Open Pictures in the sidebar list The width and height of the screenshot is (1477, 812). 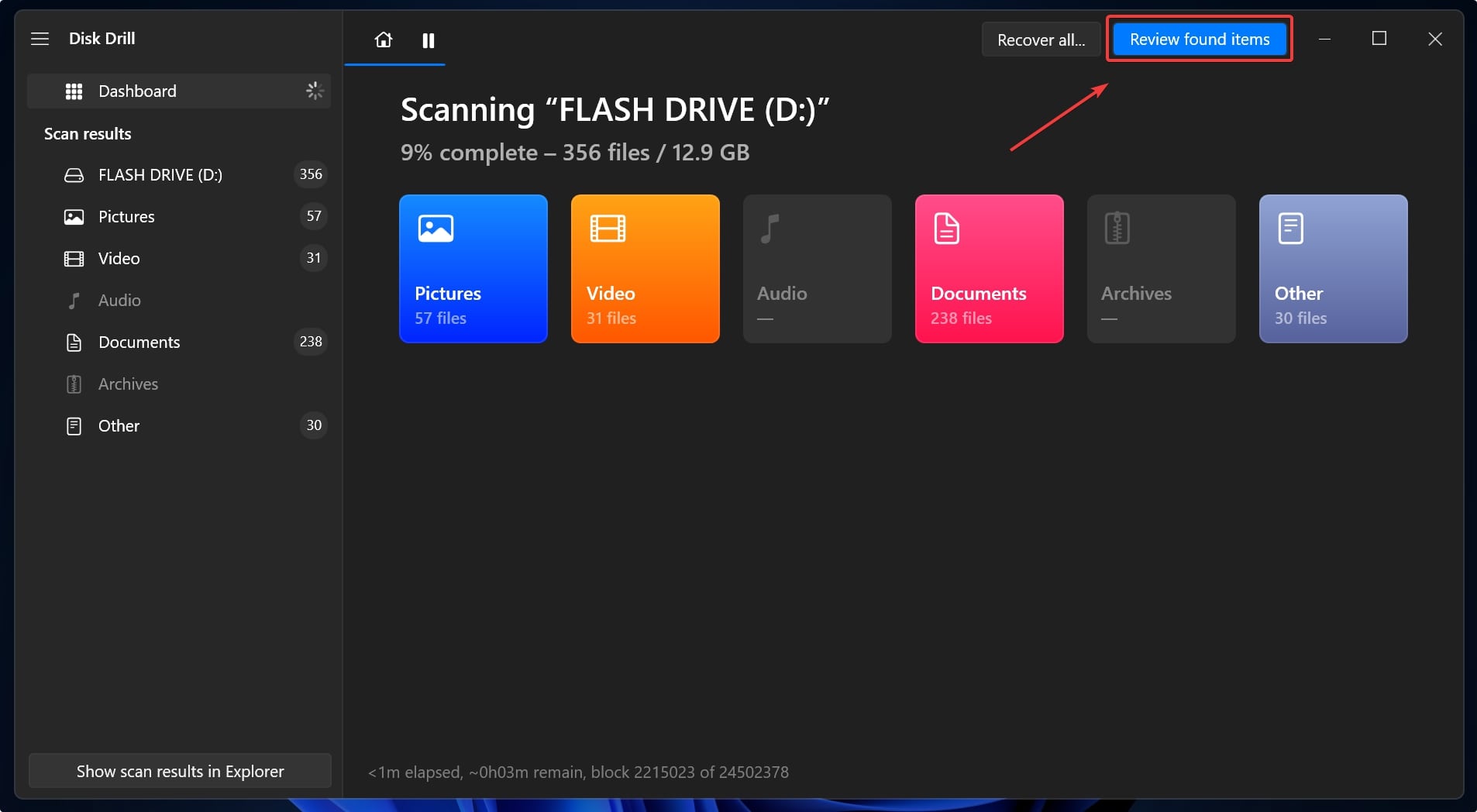pyautogui.click(x=179, y=217)
